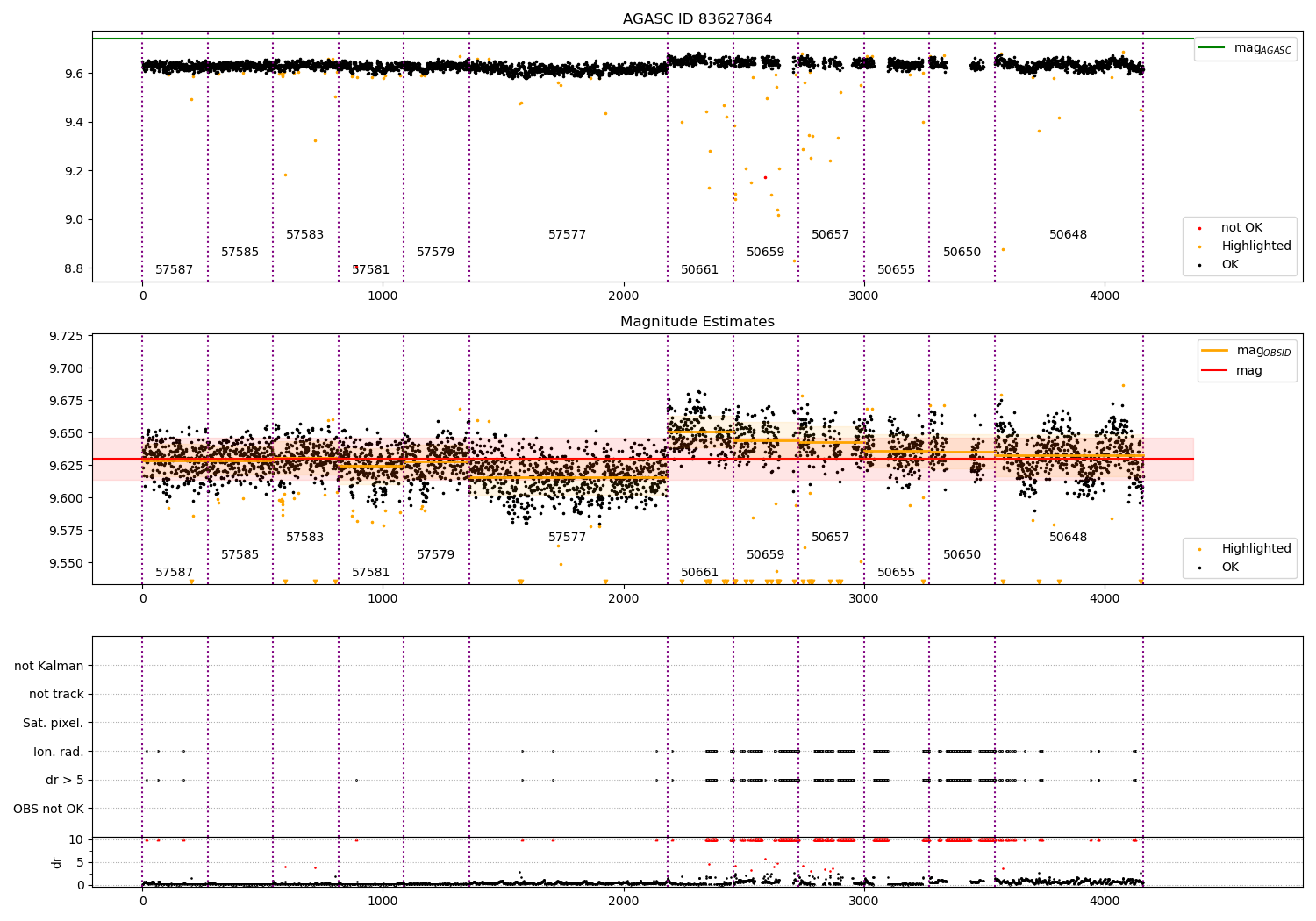Click obsid label 50661 in top plot
This screenshot has height=921, width=1316.
699,270
